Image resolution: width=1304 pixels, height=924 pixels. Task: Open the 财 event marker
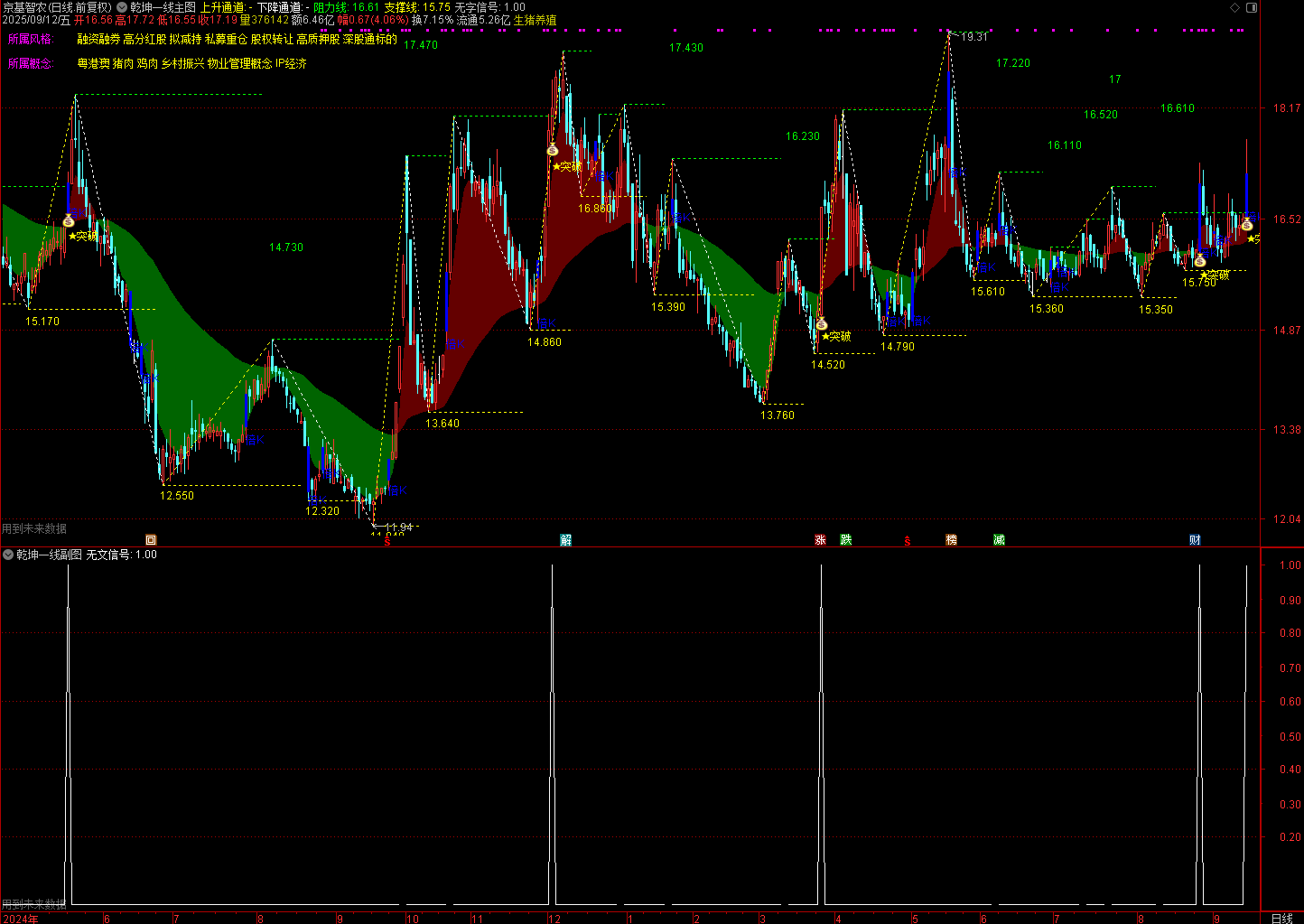click(x=1195, y=540)
